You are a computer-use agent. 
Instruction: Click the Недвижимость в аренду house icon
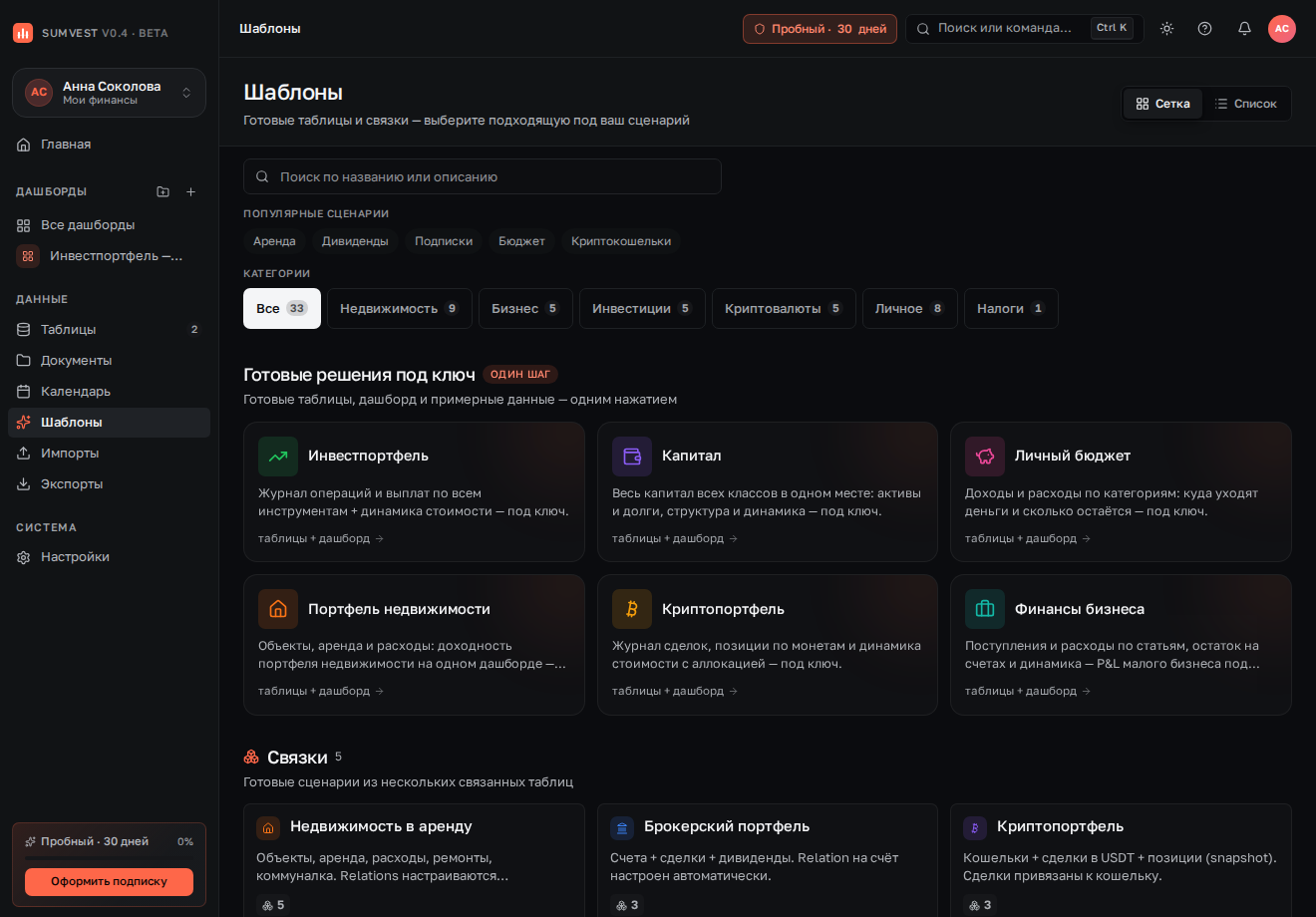coord(268,827)
